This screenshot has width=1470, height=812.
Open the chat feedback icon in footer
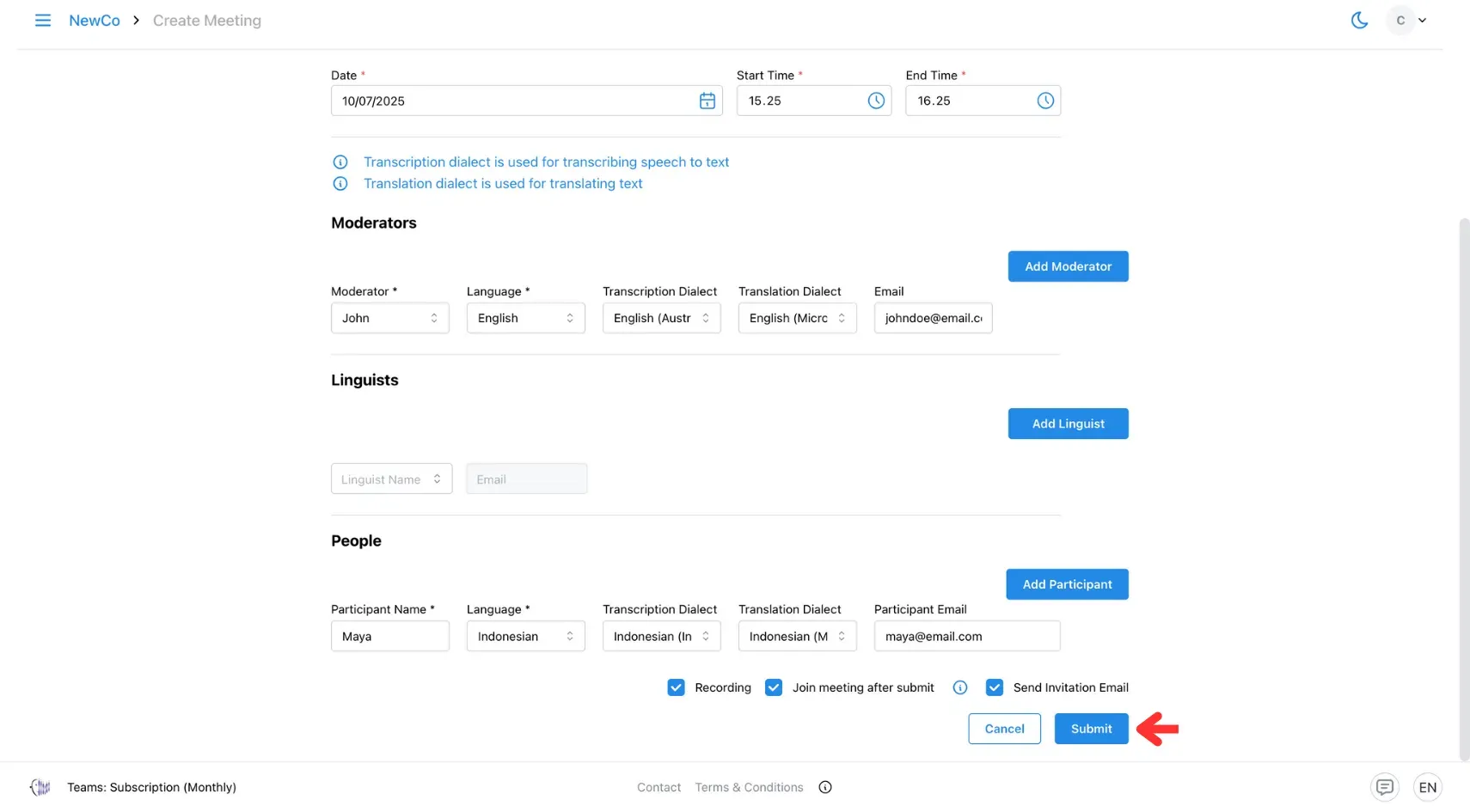click(x=1384, y=787)
